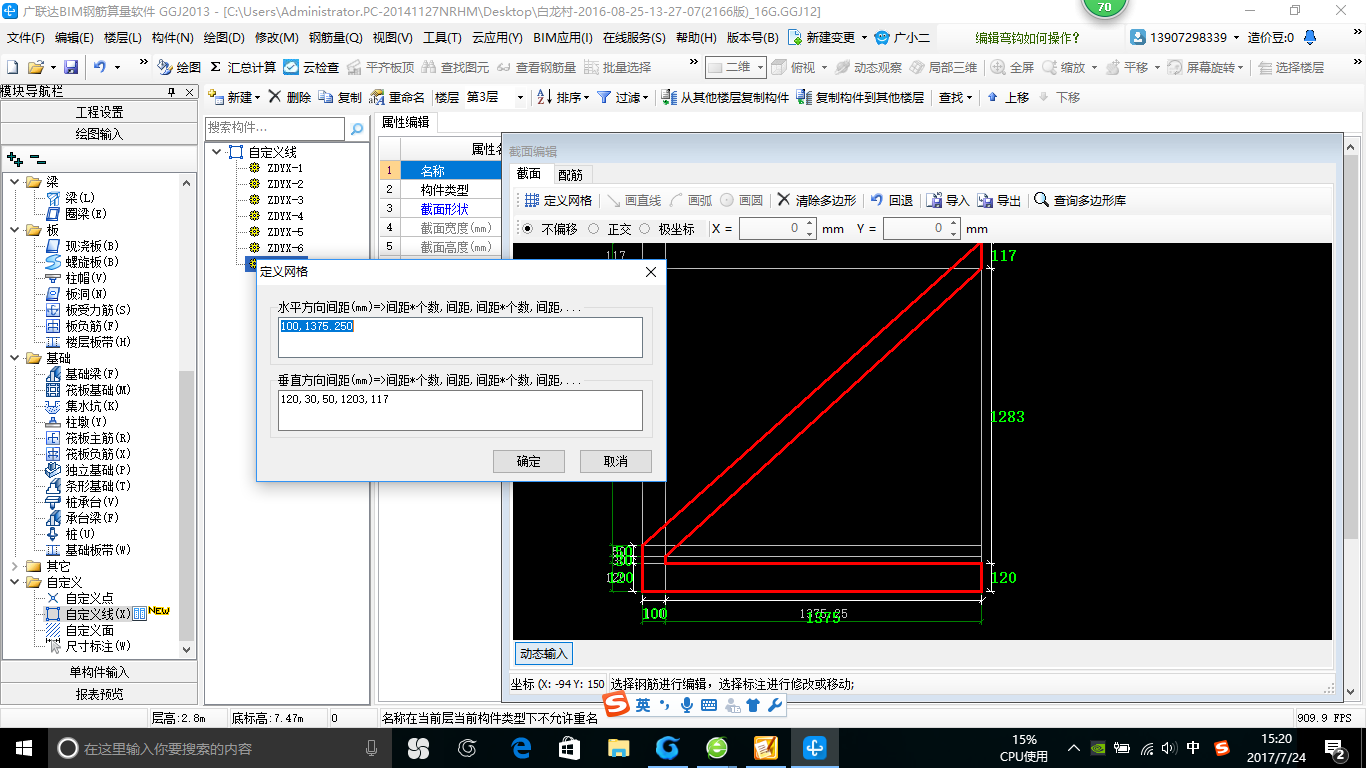Click the save disk icon
1366x768 pixels.
pyautogui.click(x=71, y=67)
